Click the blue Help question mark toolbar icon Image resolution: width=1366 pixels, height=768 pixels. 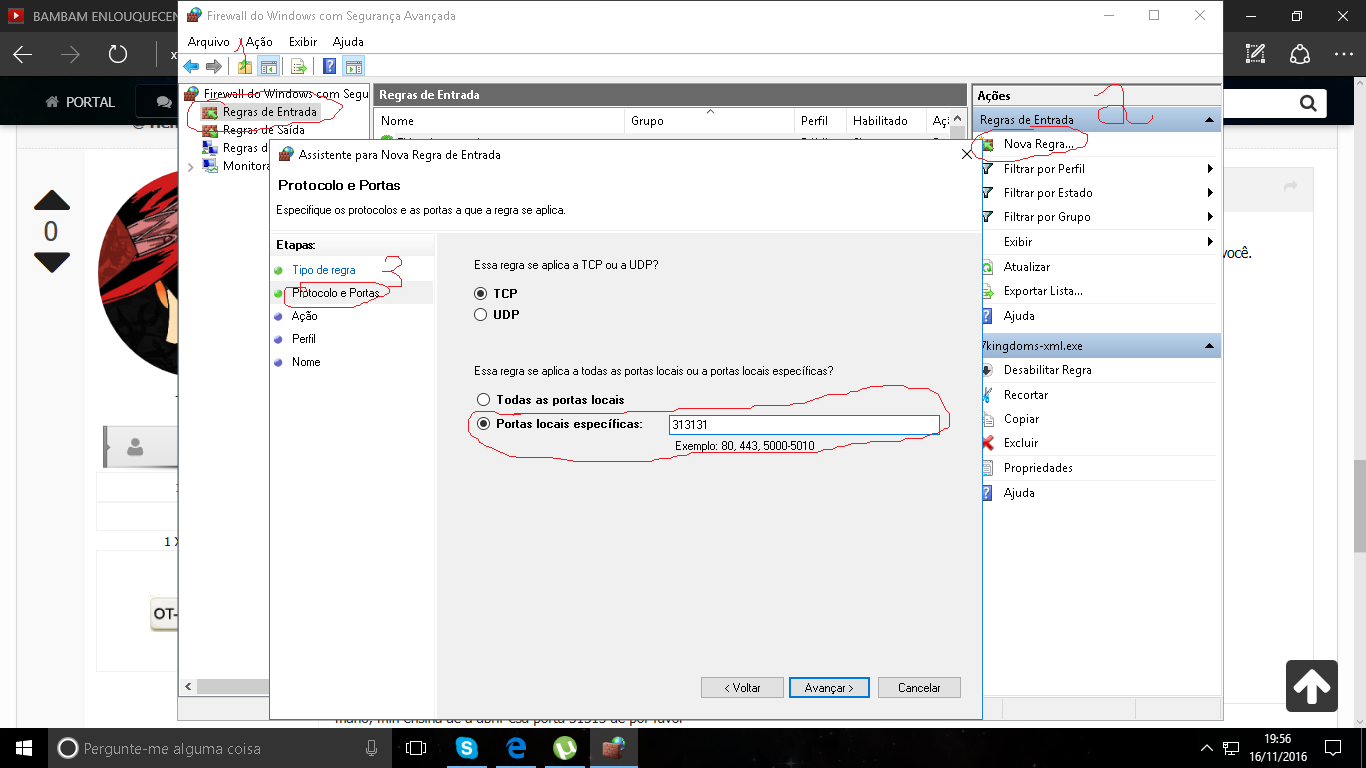(x=330, y=67)
